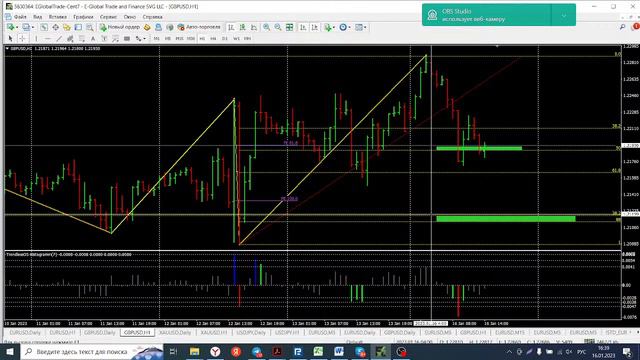Switch to the USDJPY,Daily chart tab
Screen dimensions: 640x360
click(x=251, y=333)
